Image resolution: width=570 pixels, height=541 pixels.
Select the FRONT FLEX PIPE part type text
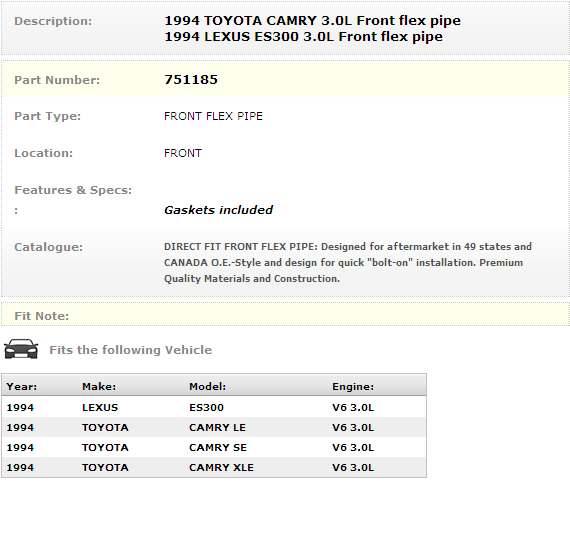pyautogui.click(x=213, y=116)
